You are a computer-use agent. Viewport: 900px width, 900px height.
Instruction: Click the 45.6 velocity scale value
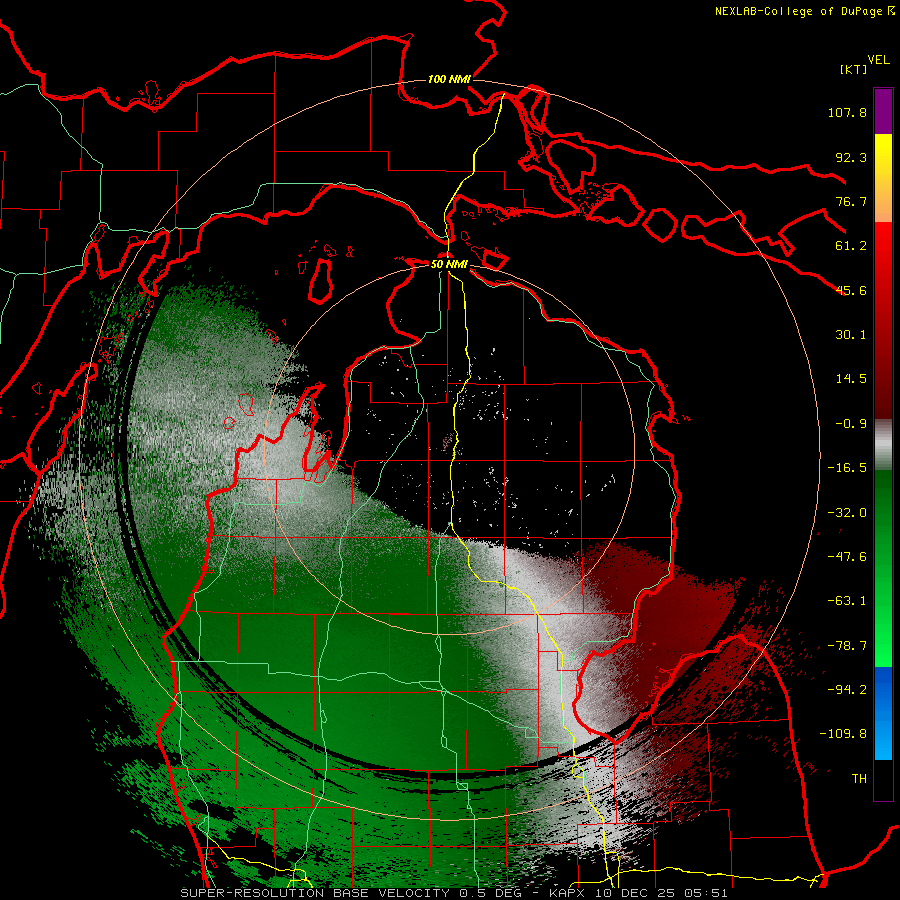(x=851, y=290)
